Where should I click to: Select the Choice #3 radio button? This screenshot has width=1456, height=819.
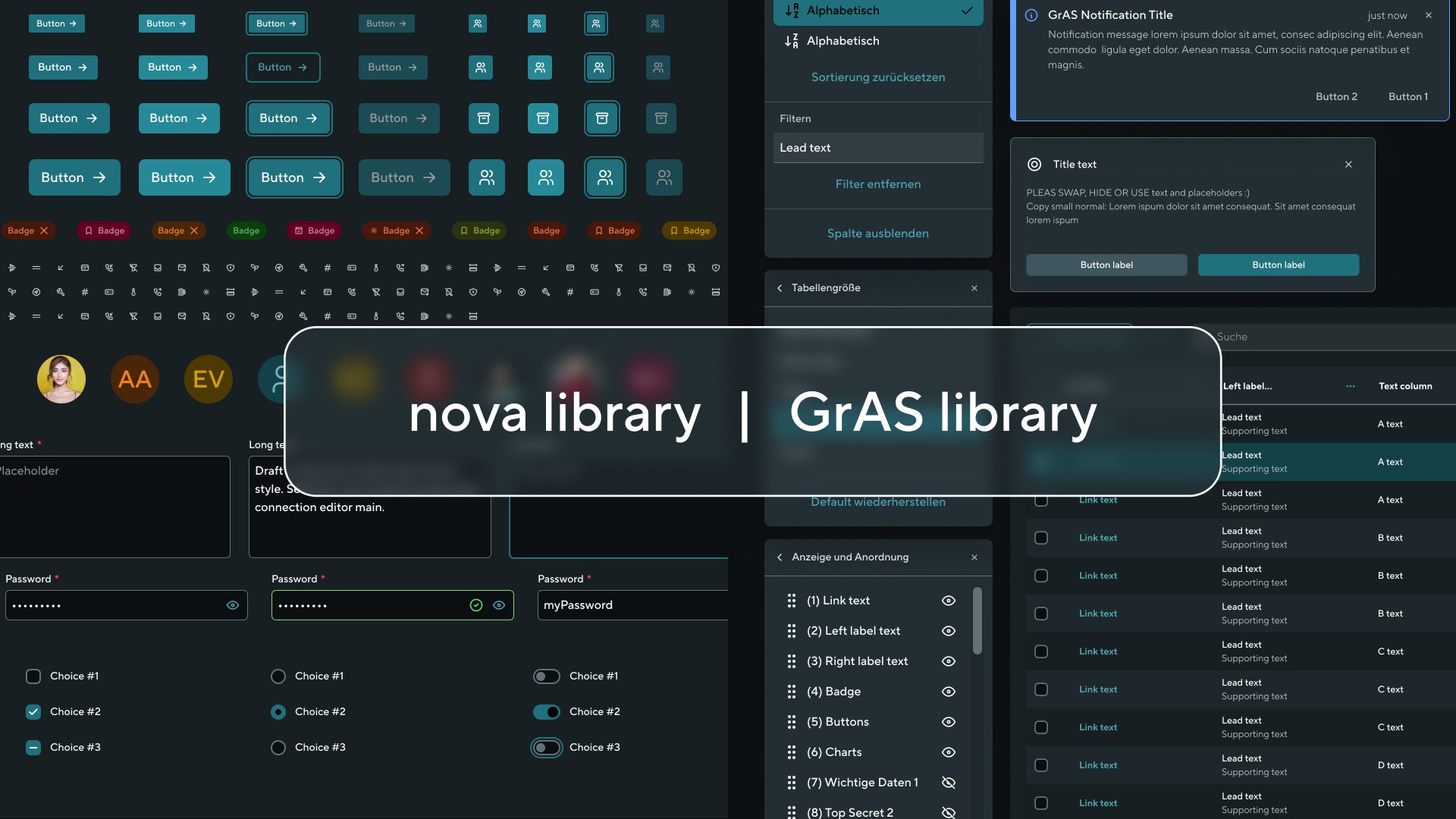(278, 748)
